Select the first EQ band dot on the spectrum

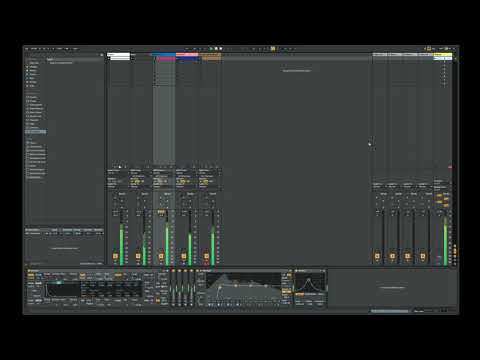tap(220, 287)
